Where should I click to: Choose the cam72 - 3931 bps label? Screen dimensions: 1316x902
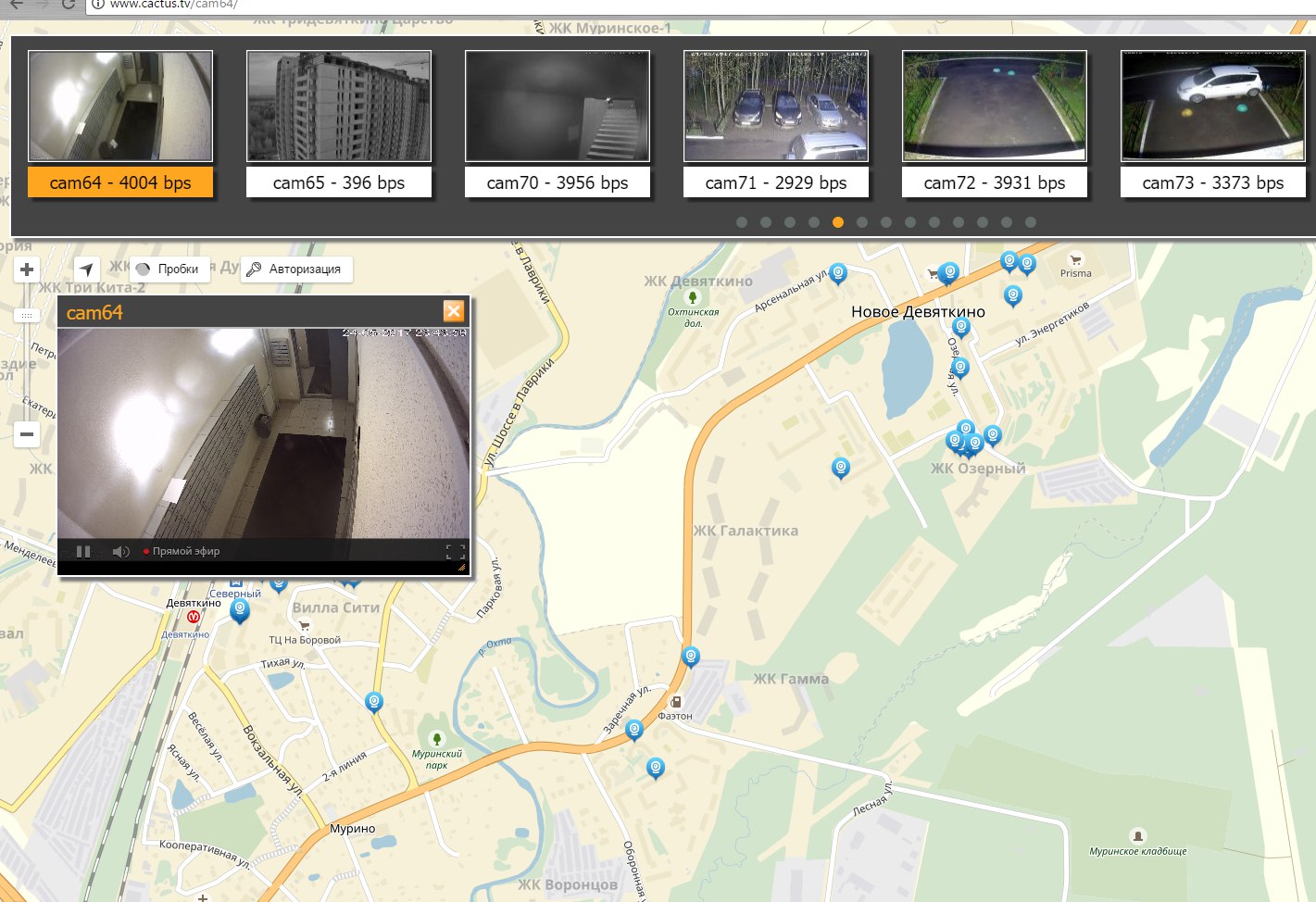[995, 182]
